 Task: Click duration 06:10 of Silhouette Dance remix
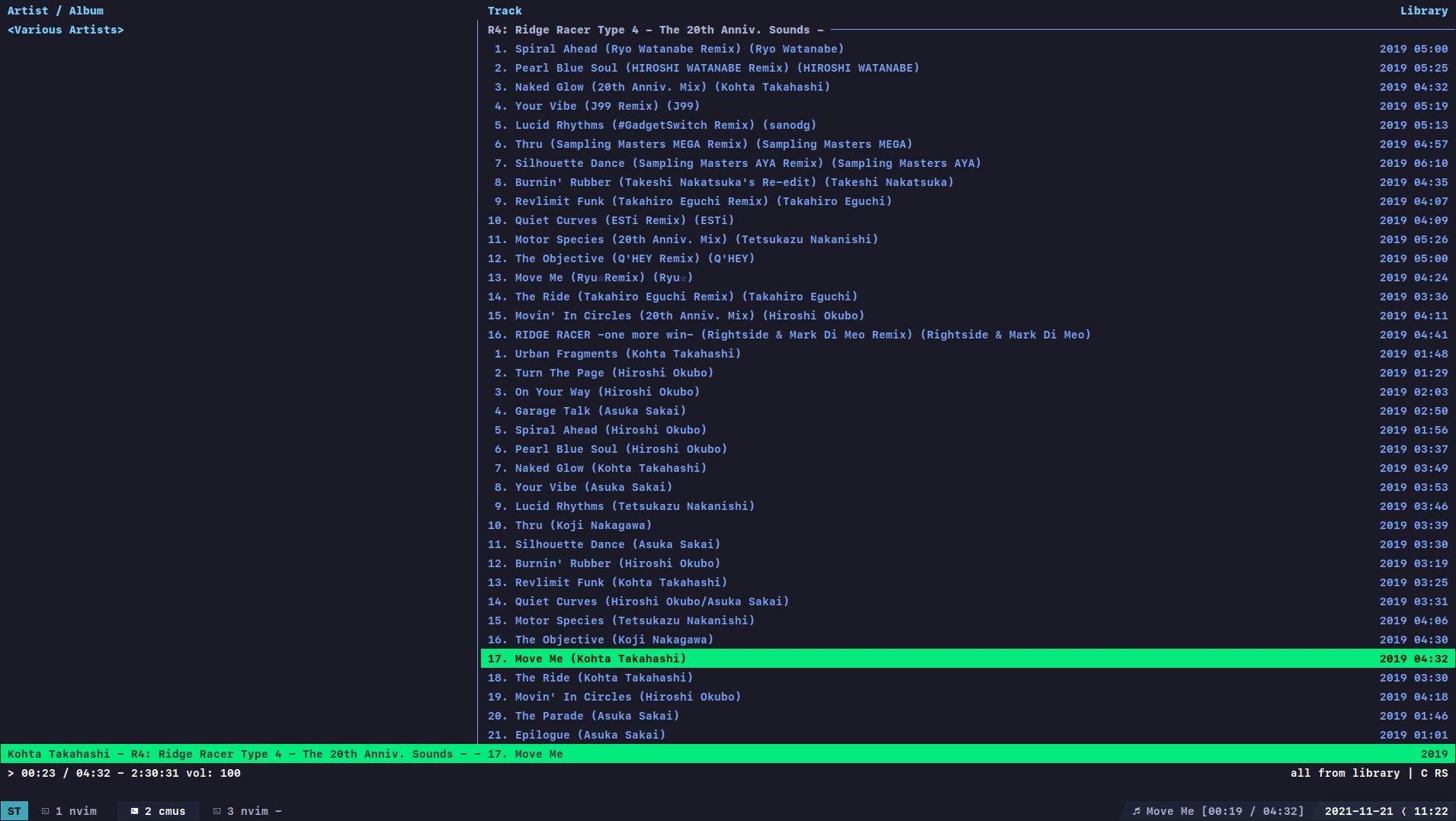pos(1431,163)
